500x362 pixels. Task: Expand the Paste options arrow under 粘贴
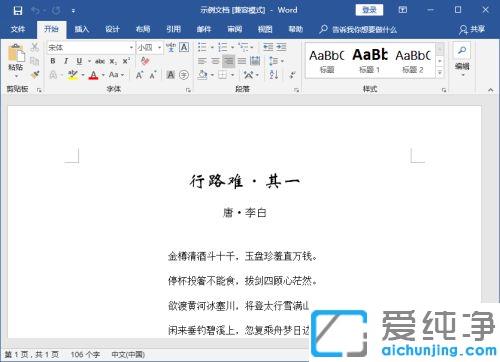[x=16, y=76]
